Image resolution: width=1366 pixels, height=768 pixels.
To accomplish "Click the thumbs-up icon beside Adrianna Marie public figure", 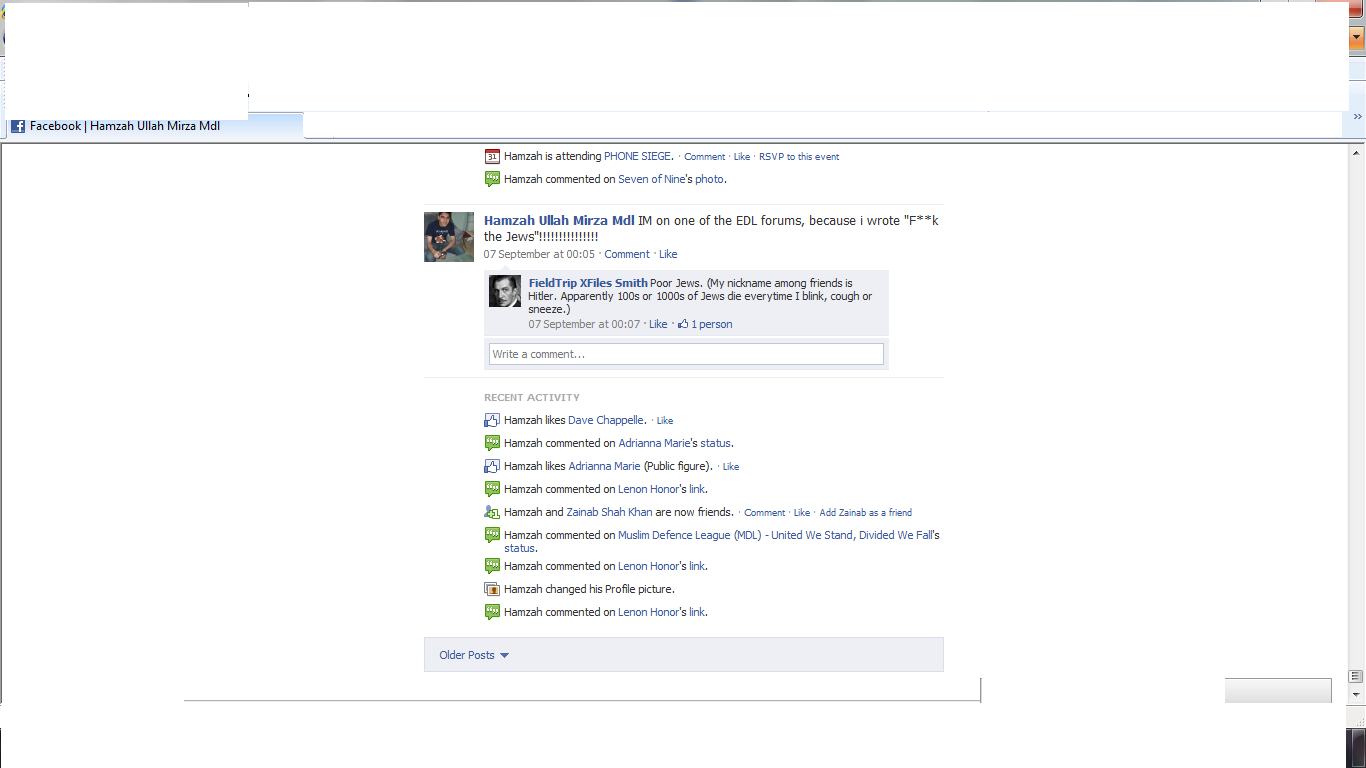I will [x=491, y=466].
